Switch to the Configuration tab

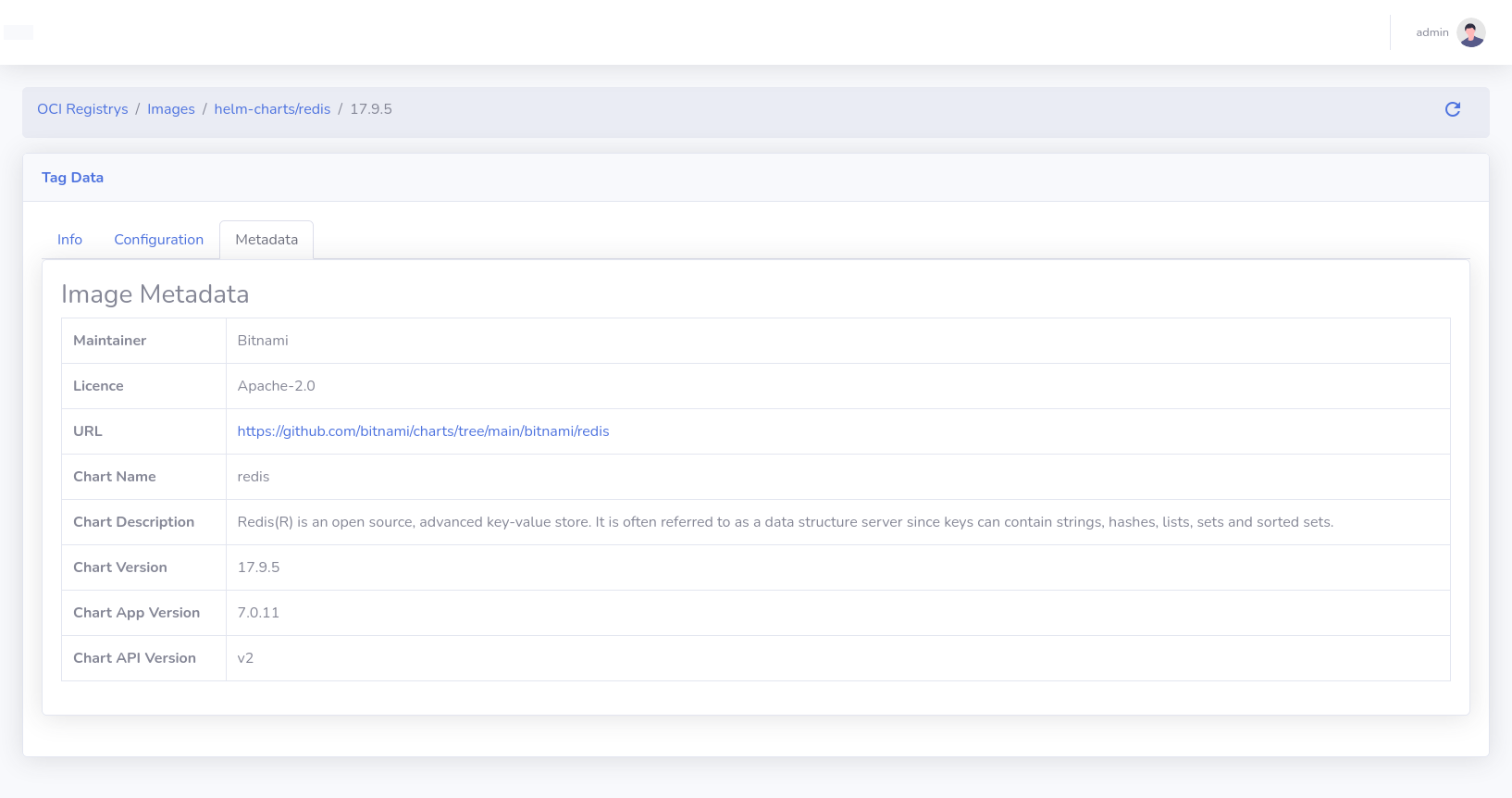[x=158, y=240]
